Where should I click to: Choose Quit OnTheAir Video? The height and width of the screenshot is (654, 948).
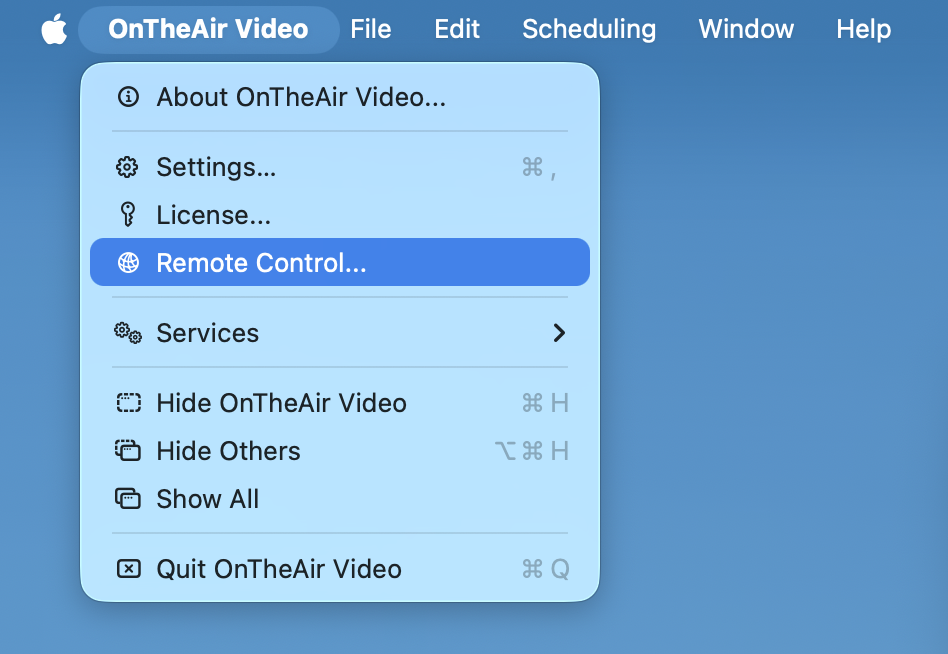coord(279,569)
